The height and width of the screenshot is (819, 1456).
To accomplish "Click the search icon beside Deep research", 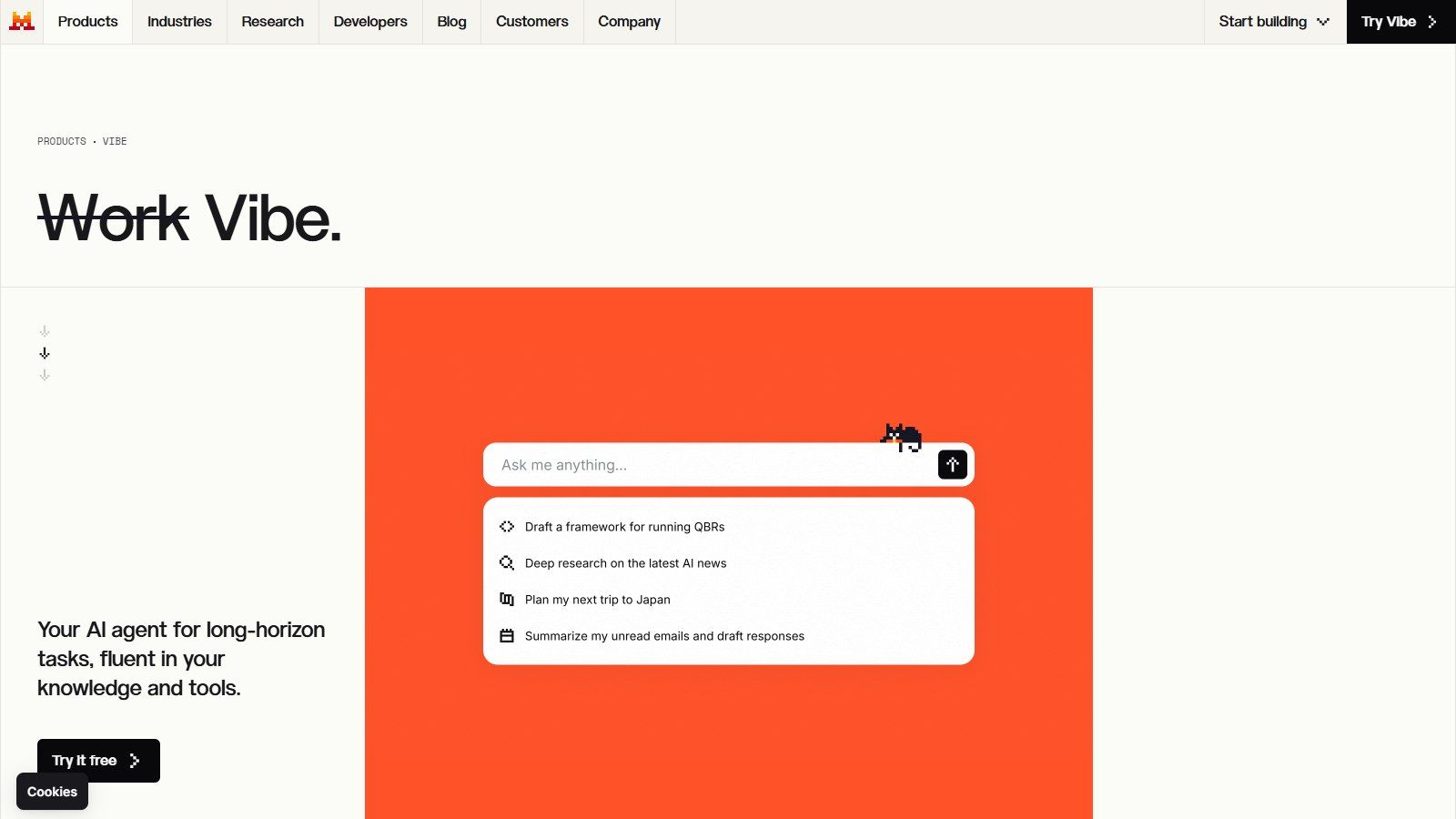I will [507, 563].
